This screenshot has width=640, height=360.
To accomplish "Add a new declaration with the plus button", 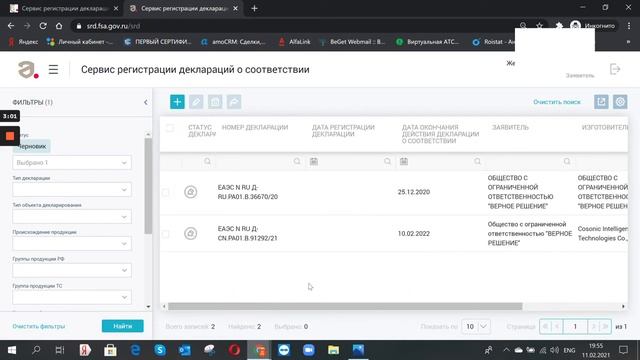I will coord(177,102).
